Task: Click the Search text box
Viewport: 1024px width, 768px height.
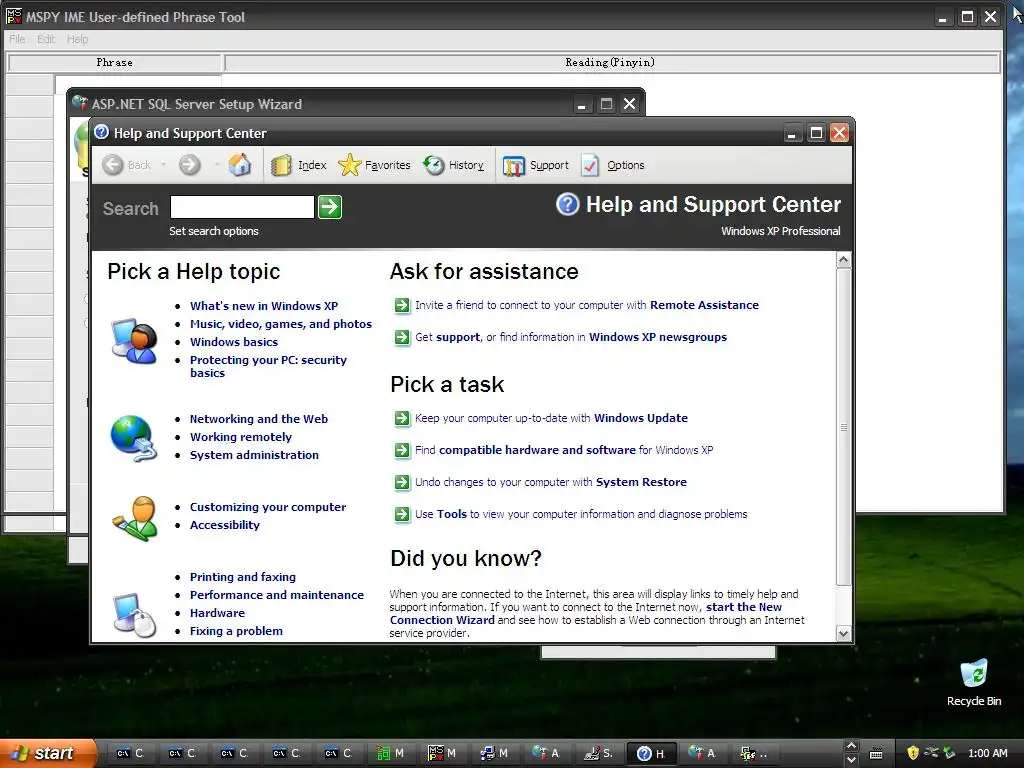Action: (x=242, y=207)
